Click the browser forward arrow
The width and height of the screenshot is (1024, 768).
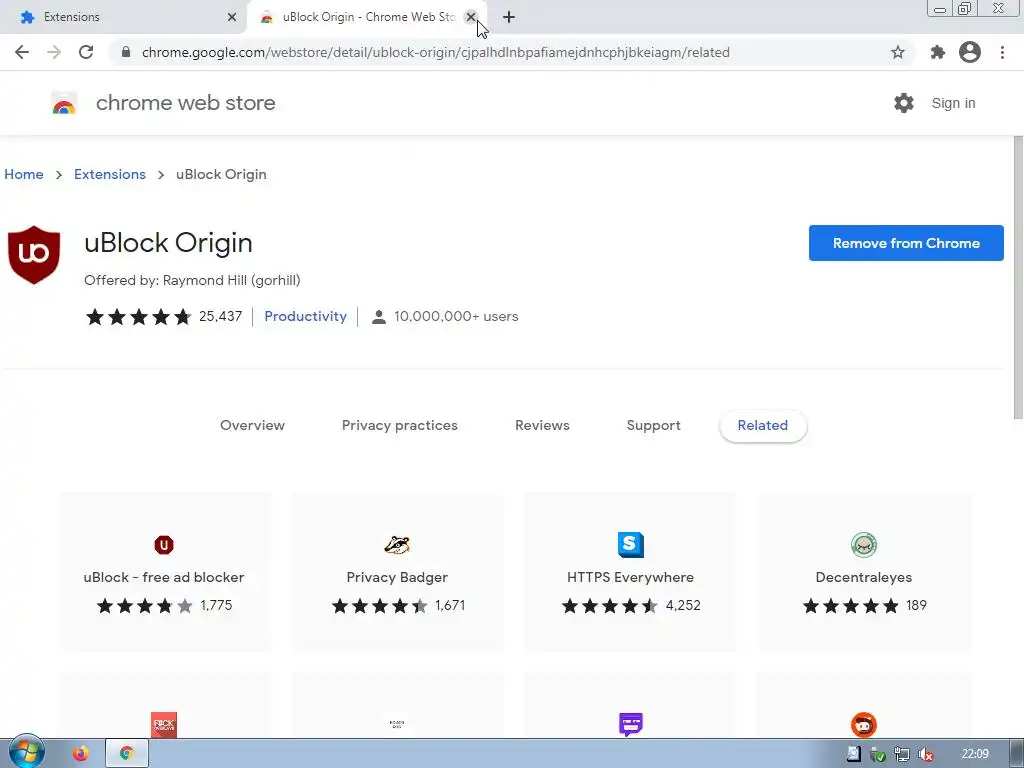(54, 52)
